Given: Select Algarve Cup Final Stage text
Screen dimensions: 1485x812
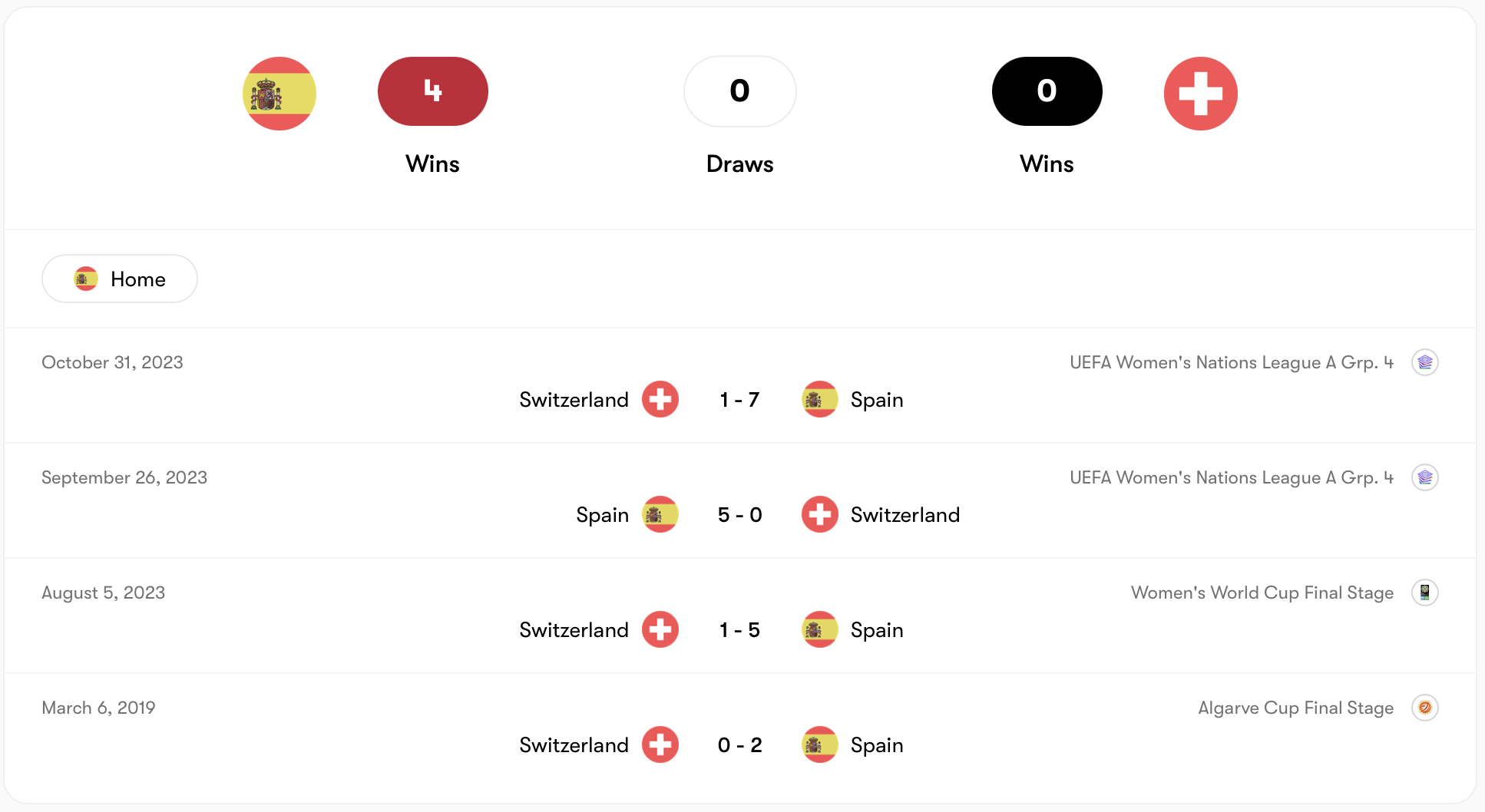Looking at the screenshot, I should tap(1296, 708).
